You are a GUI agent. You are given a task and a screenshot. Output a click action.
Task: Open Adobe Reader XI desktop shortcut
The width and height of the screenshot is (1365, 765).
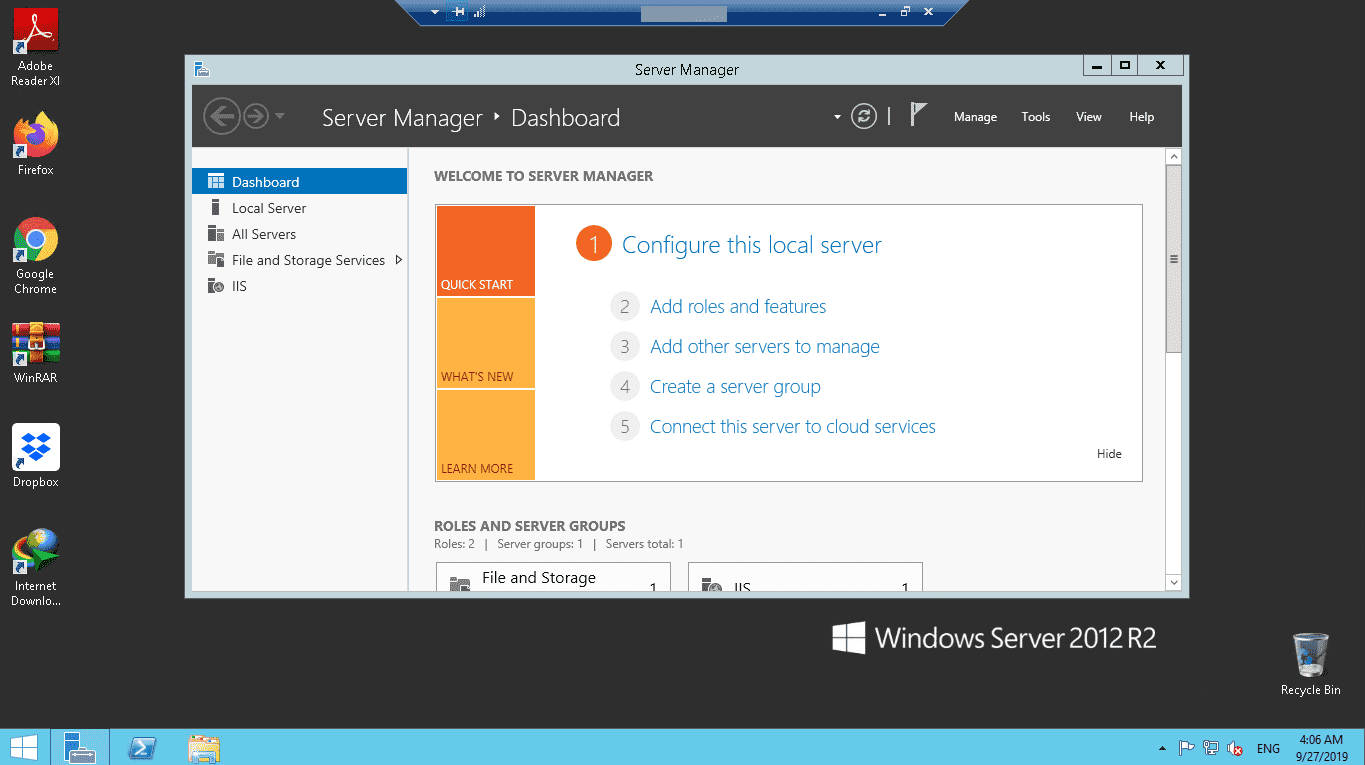click(36, 48)
